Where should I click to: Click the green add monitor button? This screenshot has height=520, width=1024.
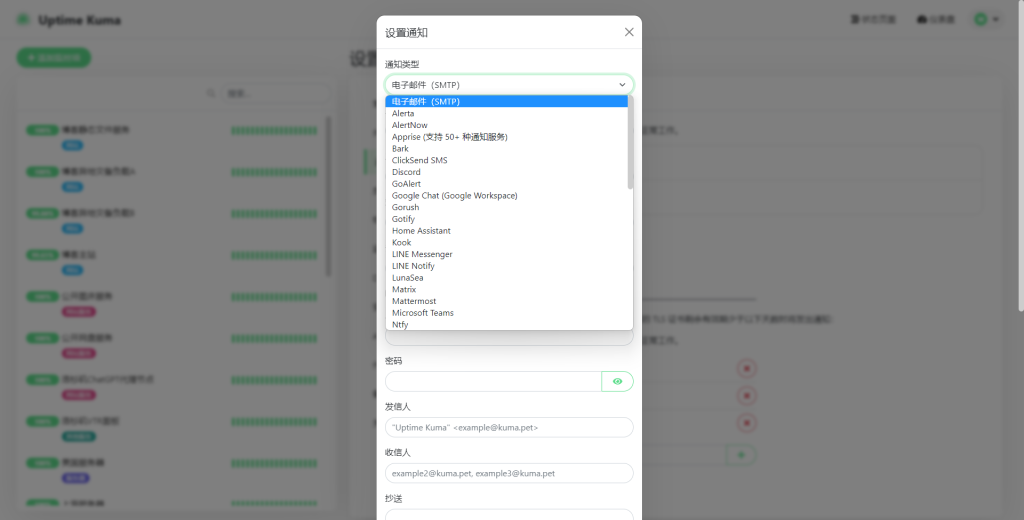point(54,57)
